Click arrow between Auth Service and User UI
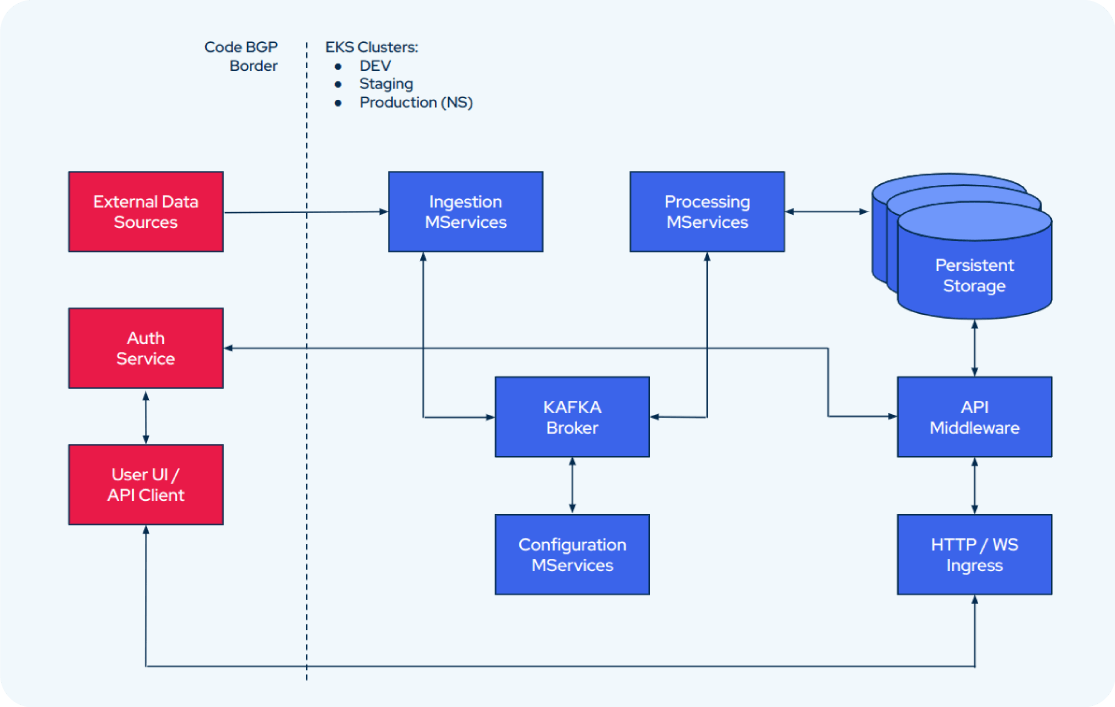The height and width of the screenshot is (707, 1115). tap(146, 416)
